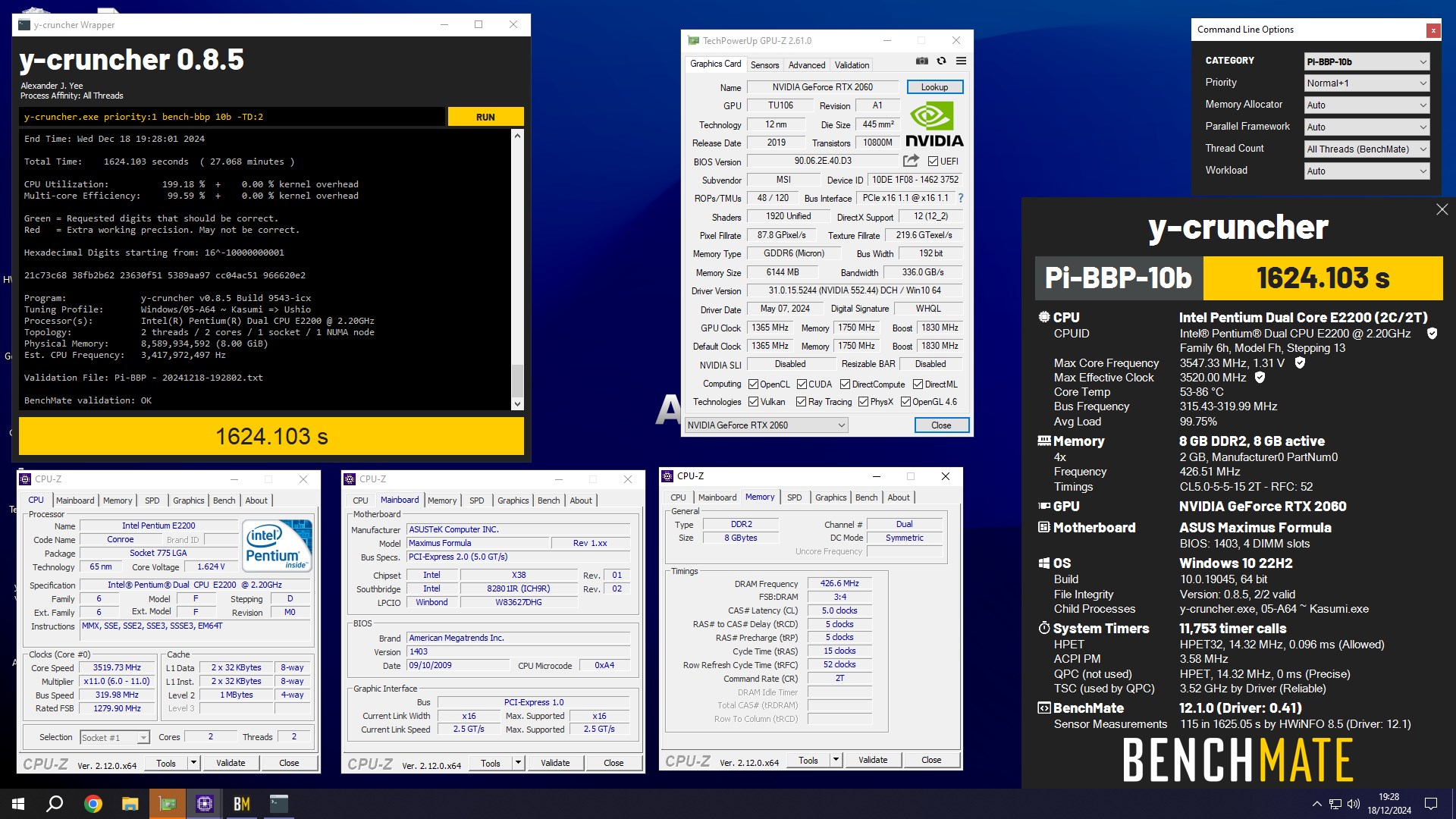Screen dimensions: 1456x819
Task: Toggle the Vulkan checkbox in GPU-Z
Action: pyautogui.click(x=753, y=402)
